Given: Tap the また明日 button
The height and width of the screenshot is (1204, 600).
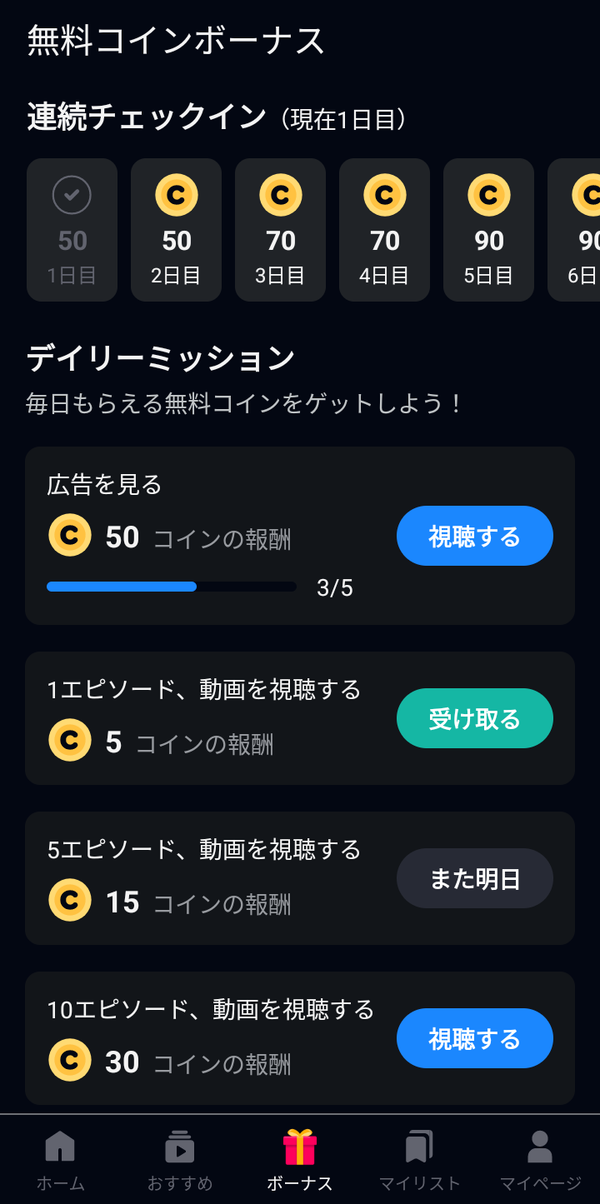Looking at the screenshot, I should click(x=475, y=878).
